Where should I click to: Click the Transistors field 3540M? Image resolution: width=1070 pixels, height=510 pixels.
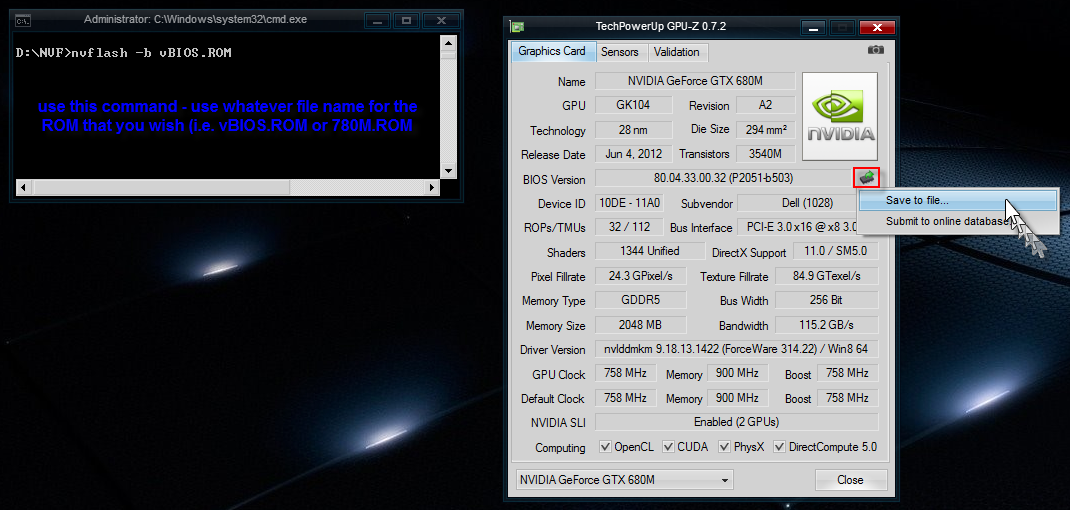point(766,154)
